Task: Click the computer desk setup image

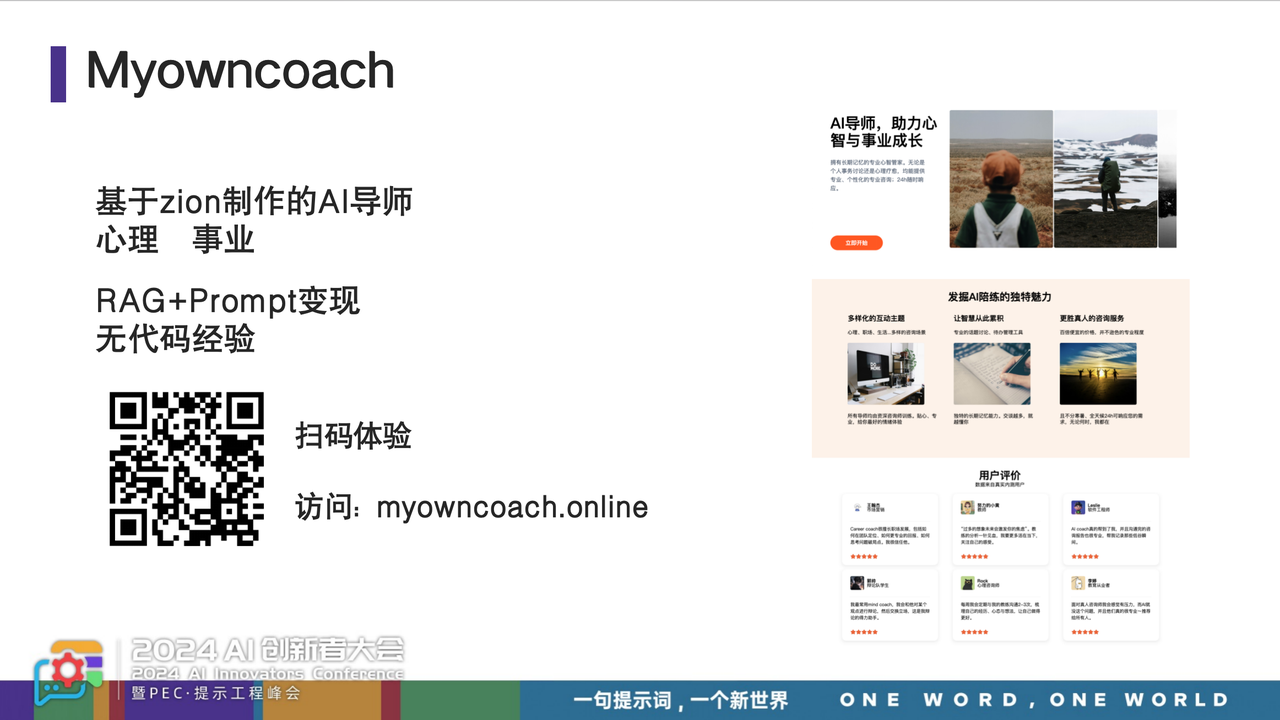Action: [x=885, y=374]
